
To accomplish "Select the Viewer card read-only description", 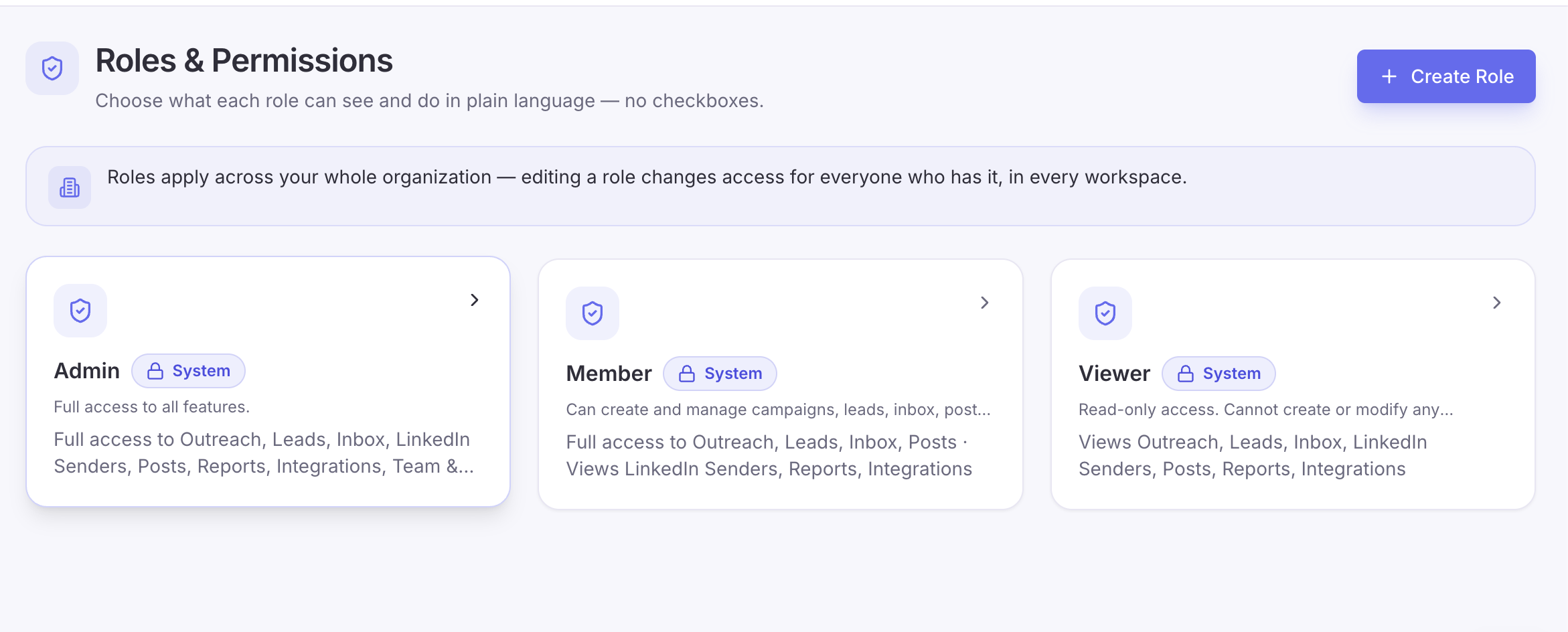I will pos(1265,410).
